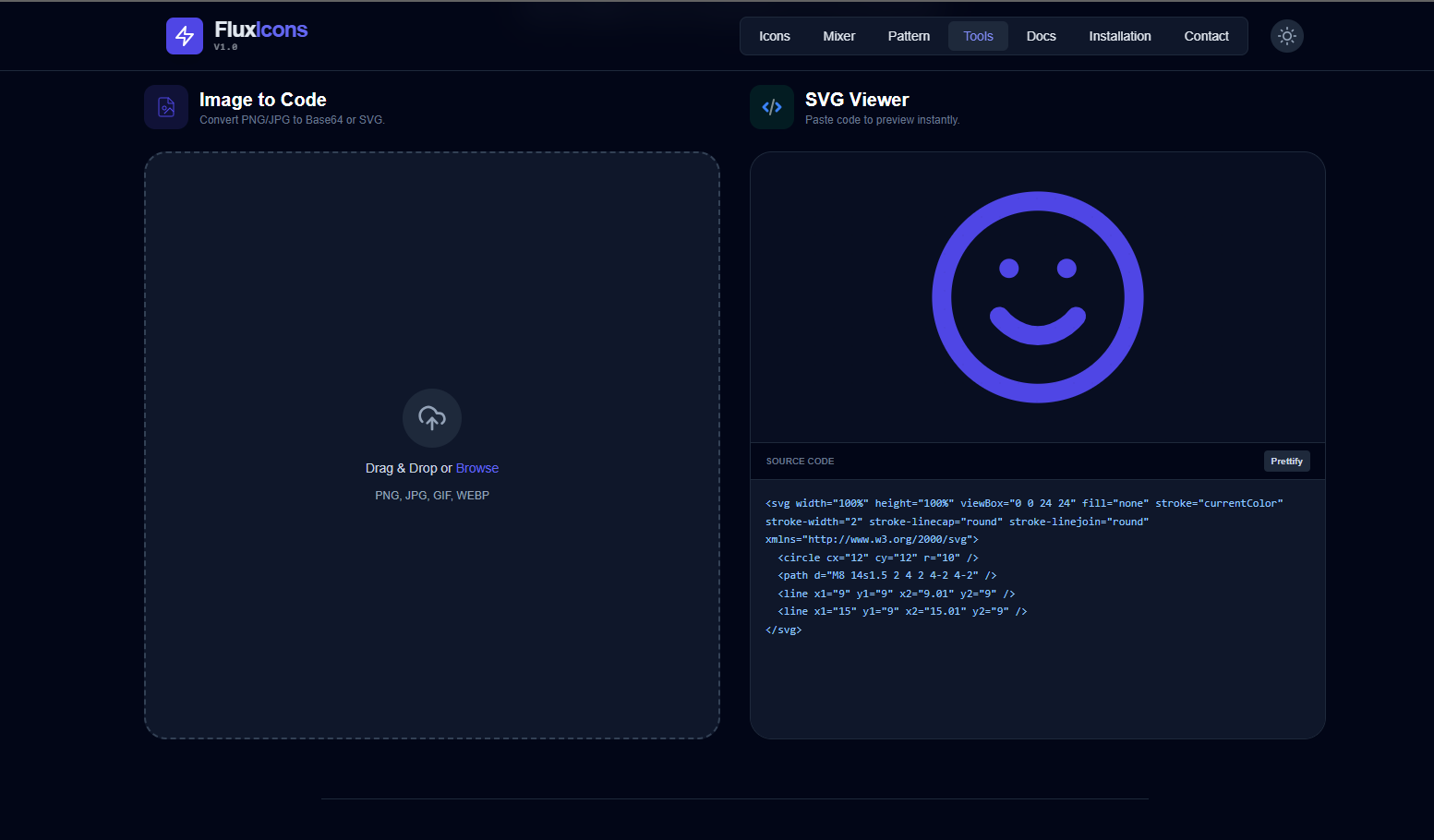This screenshot has height=840, width=1434.
Task: Open the Pattern section
Action: pos(908,36)
